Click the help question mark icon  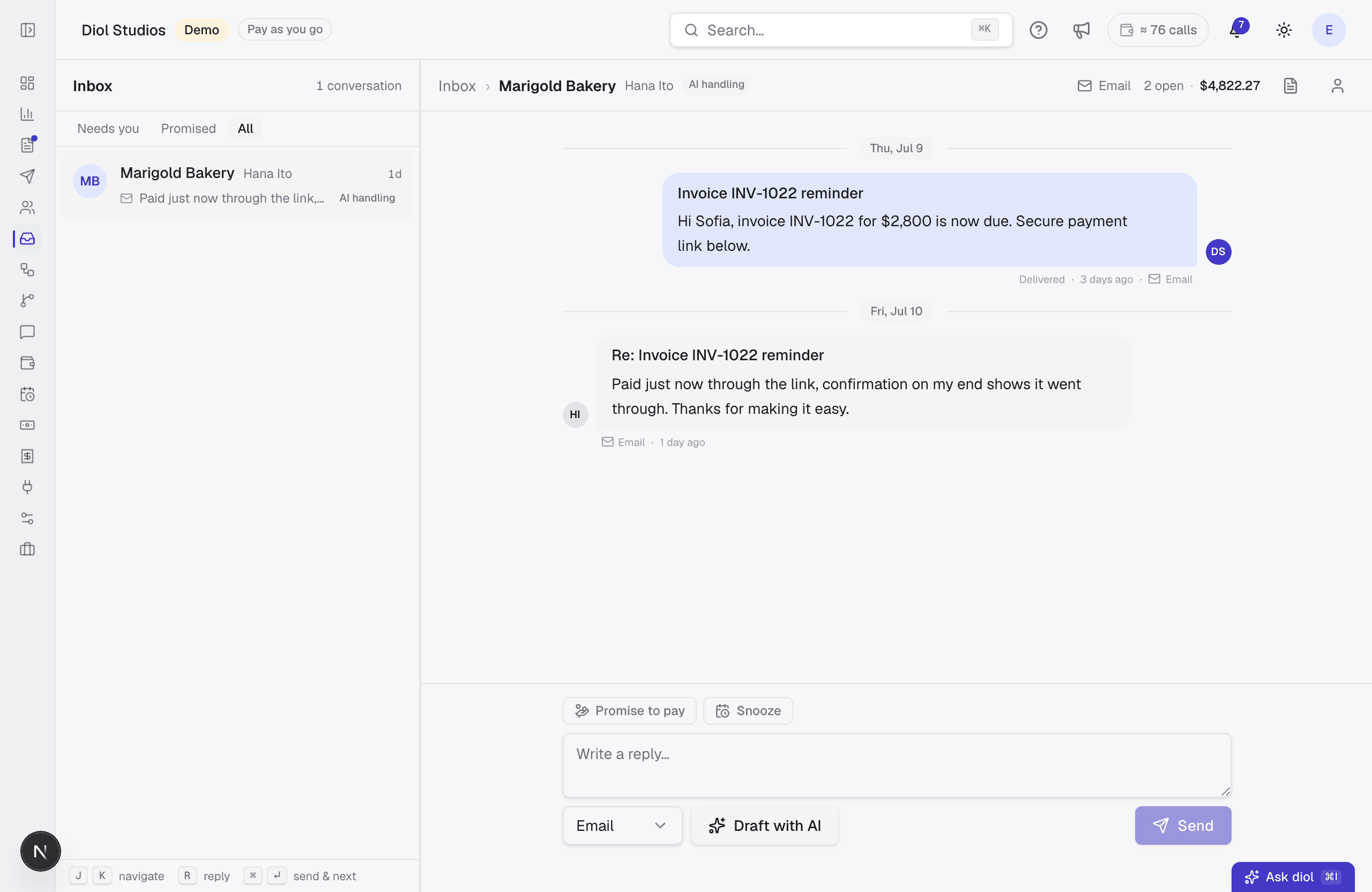click(x=1038, y=30)
